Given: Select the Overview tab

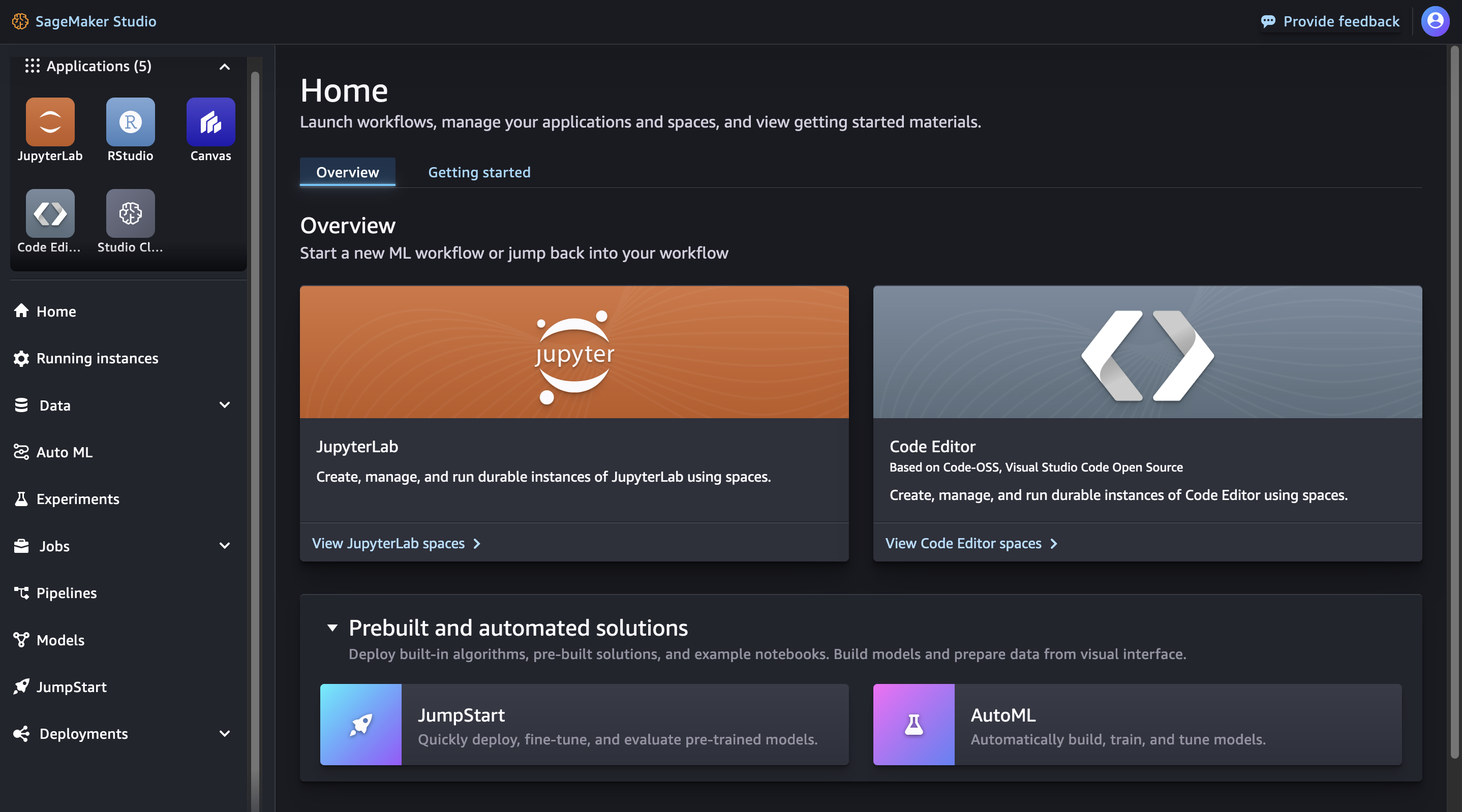Looking at the screenshot, I should pos(347,171).
